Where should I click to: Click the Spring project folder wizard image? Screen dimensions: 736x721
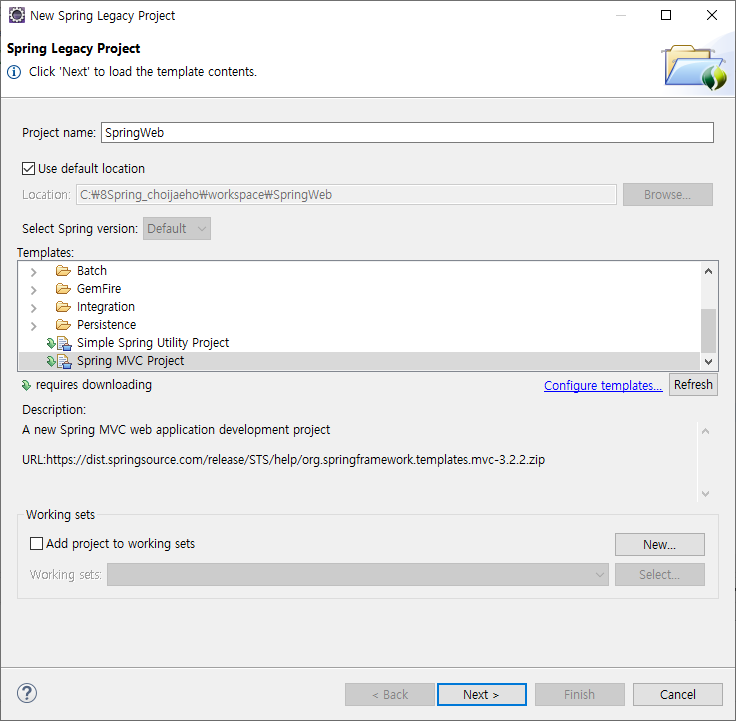click(x=695, y=67)
